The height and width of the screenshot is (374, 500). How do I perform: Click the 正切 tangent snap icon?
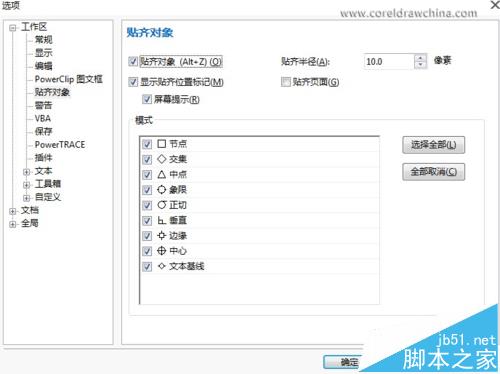click(x=162, y=205)
